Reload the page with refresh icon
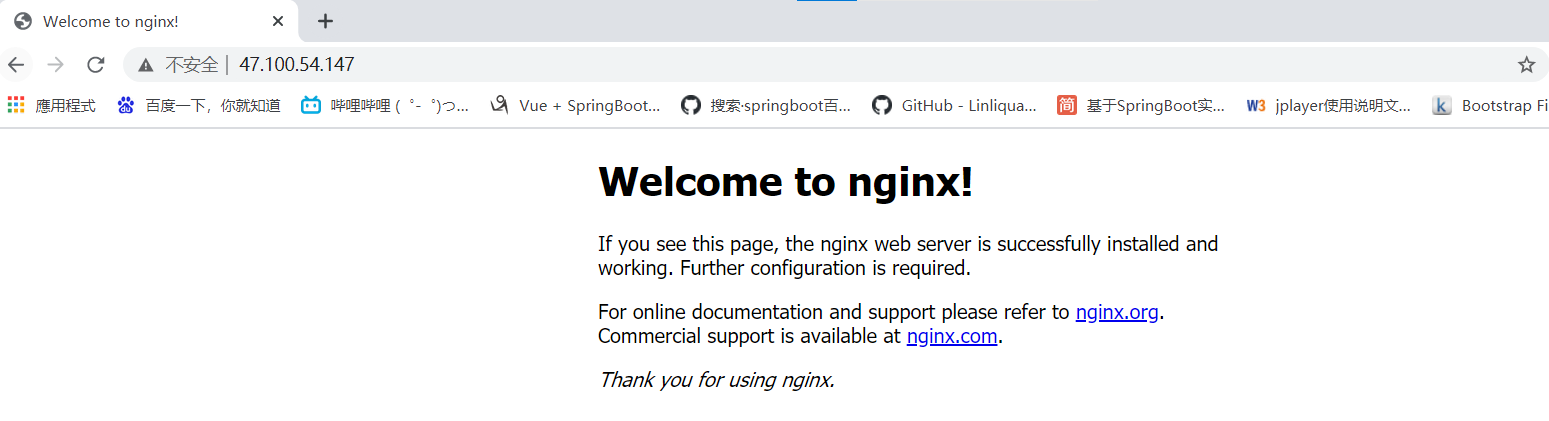The image size is (1549, 421). coord(96,65)
